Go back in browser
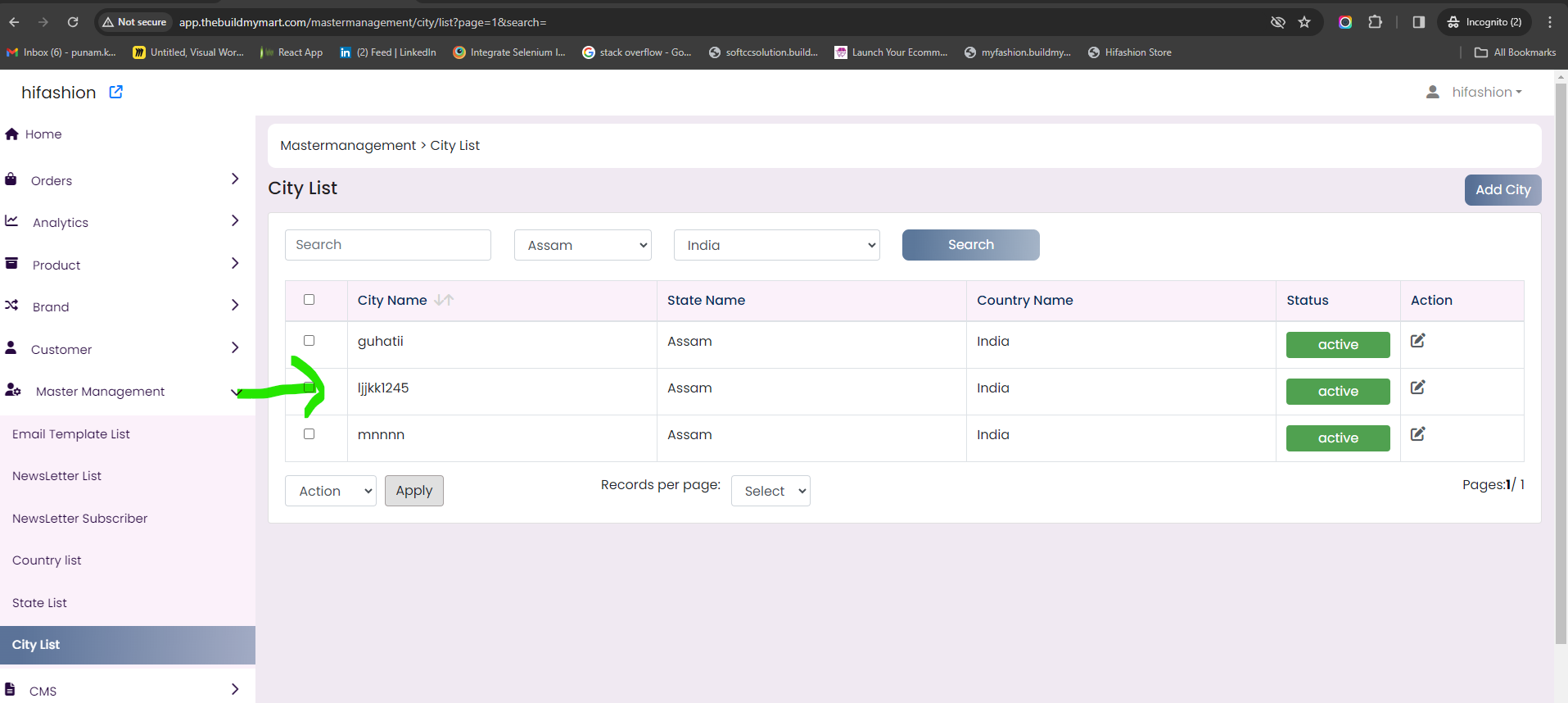This screenshot has height=703, width=1568. 14,22
